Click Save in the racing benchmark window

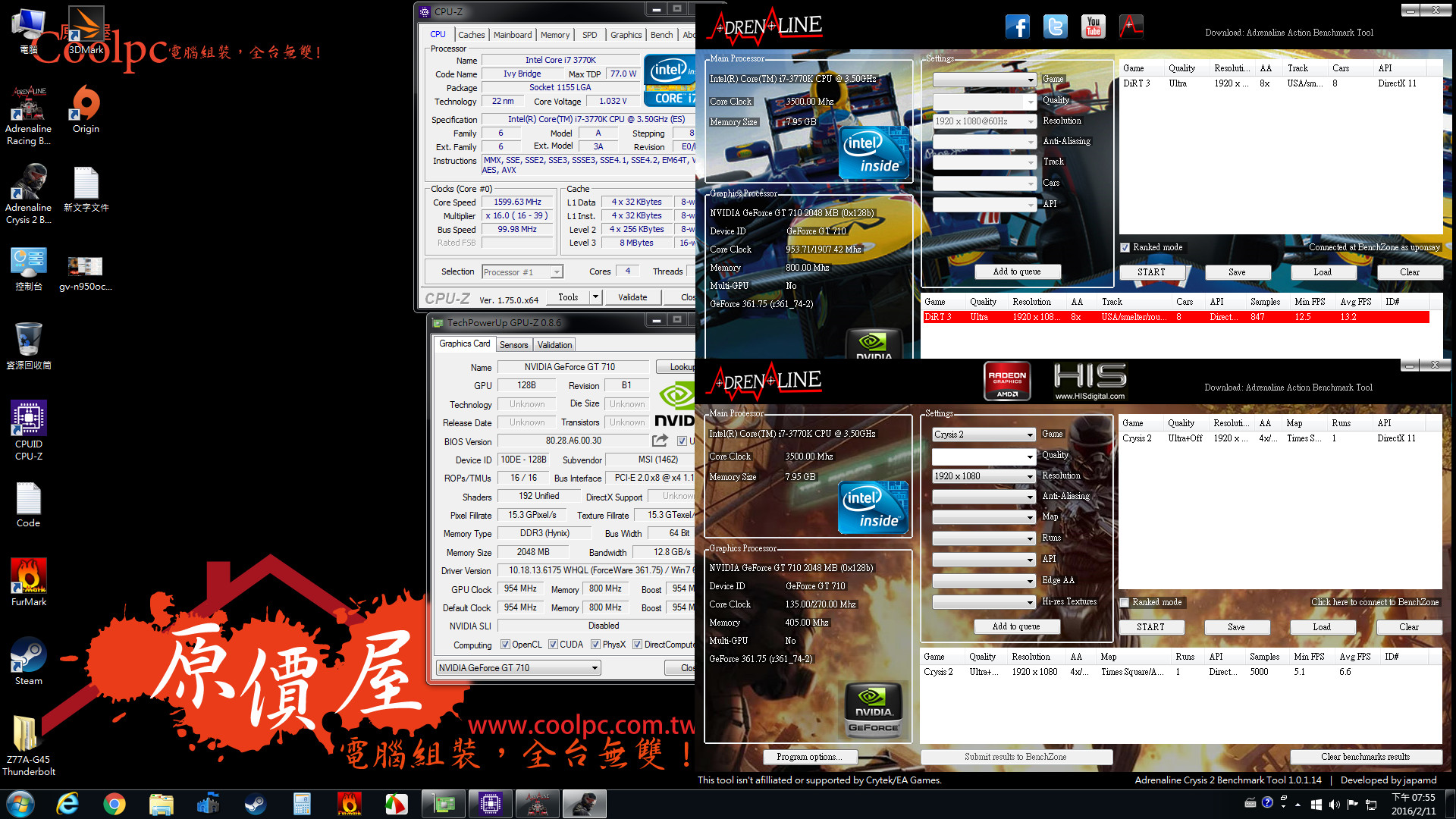(1237, 272)
